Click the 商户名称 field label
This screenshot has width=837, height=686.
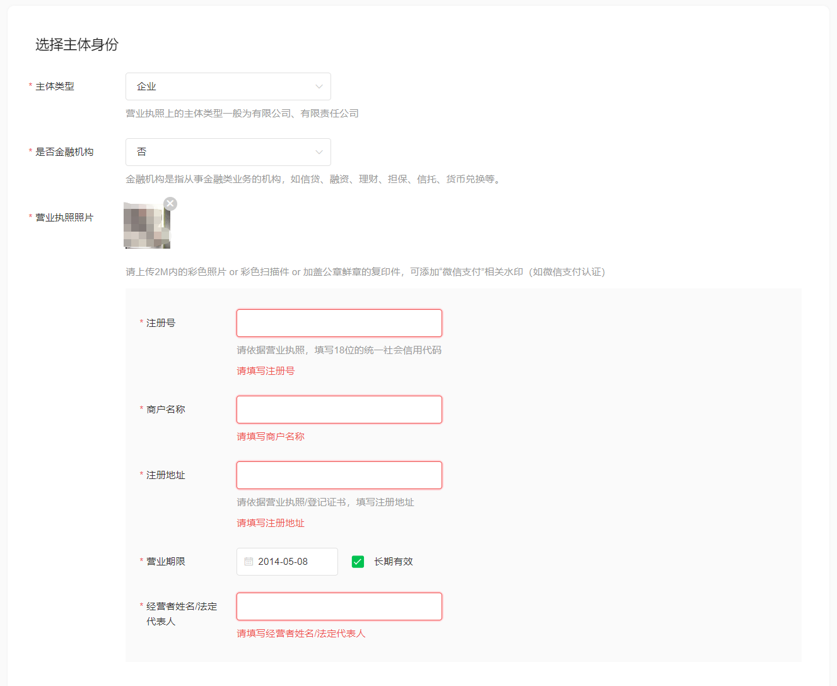165,409
